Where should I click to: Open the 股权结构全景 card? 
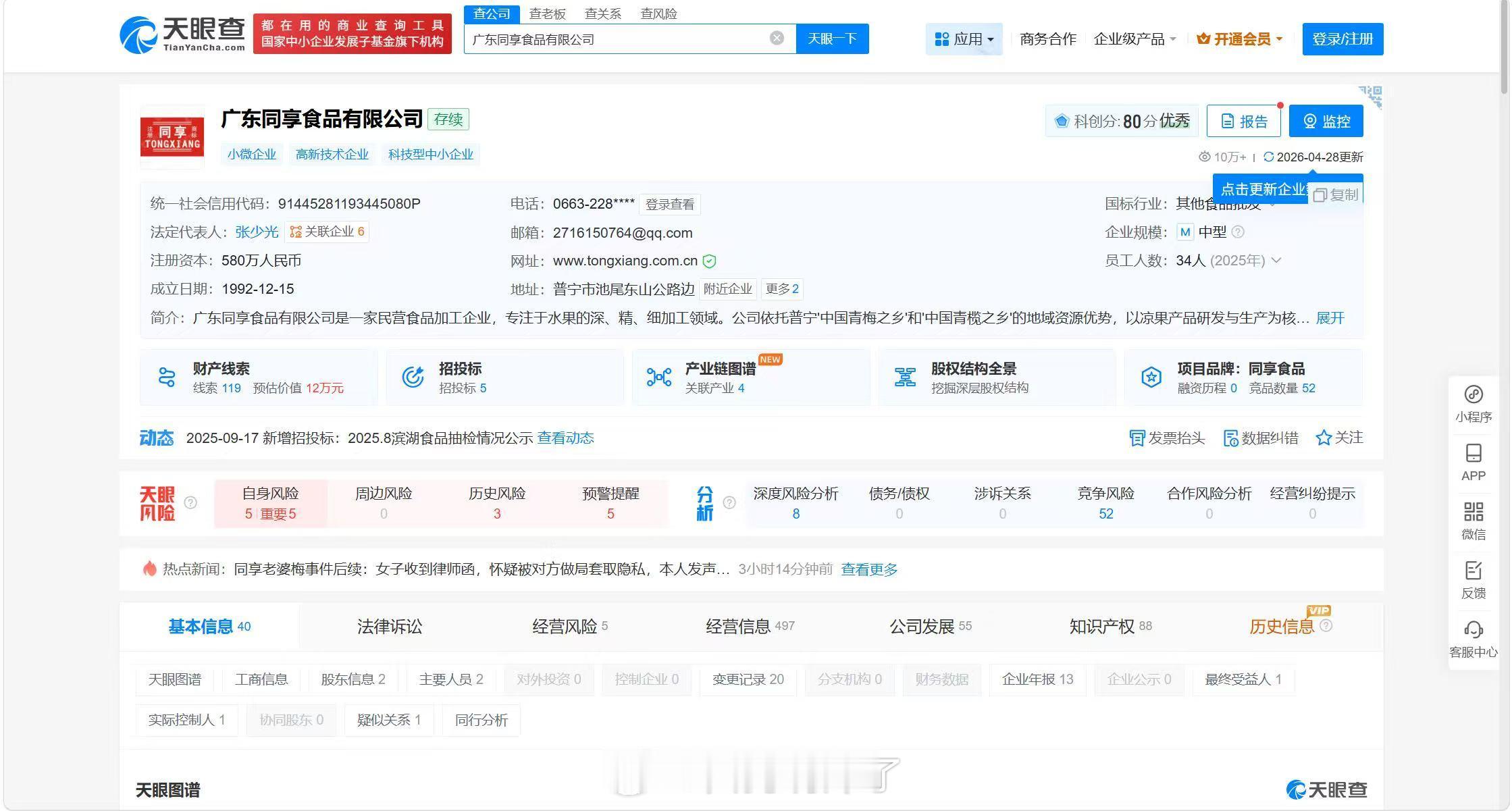(x=997, y=377)
